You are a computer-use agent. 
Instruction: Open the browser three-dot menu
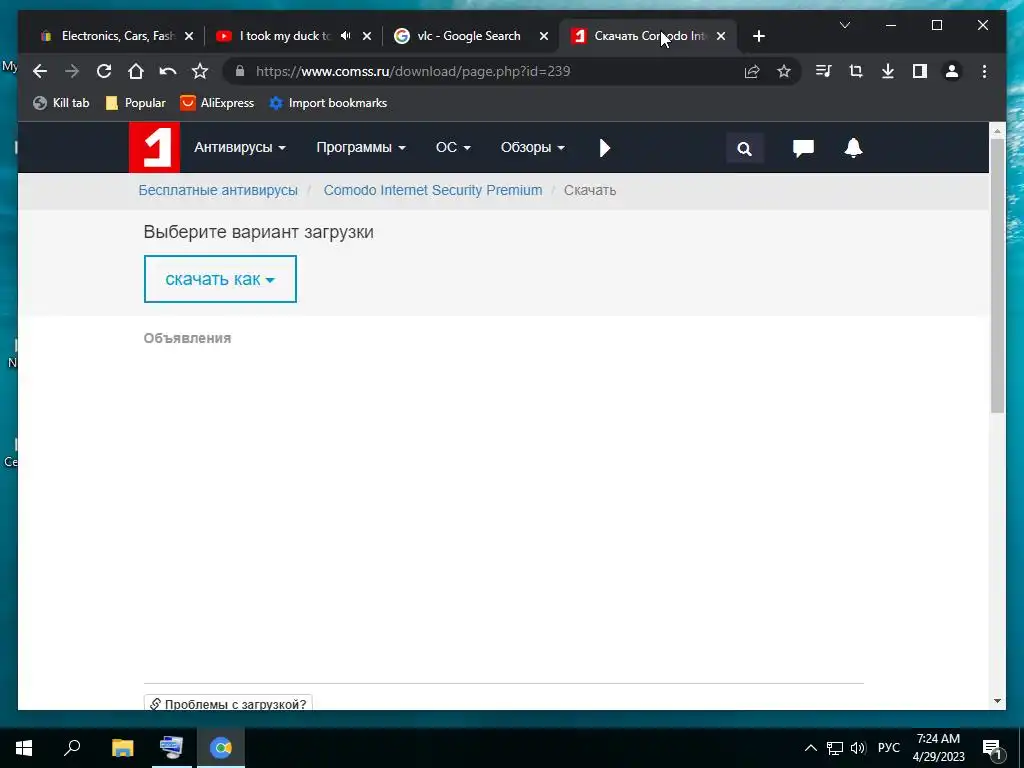click(984, 71)
